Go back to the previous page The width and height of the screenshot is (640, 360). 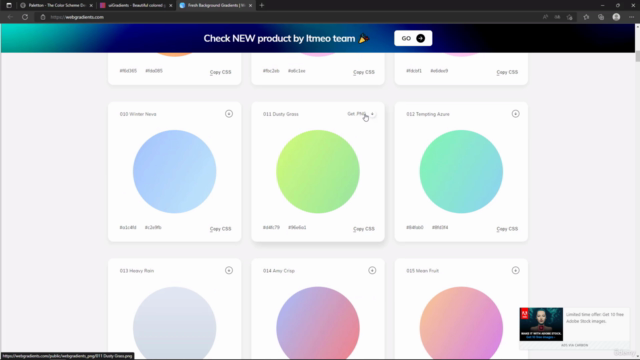tap(10, 17)
